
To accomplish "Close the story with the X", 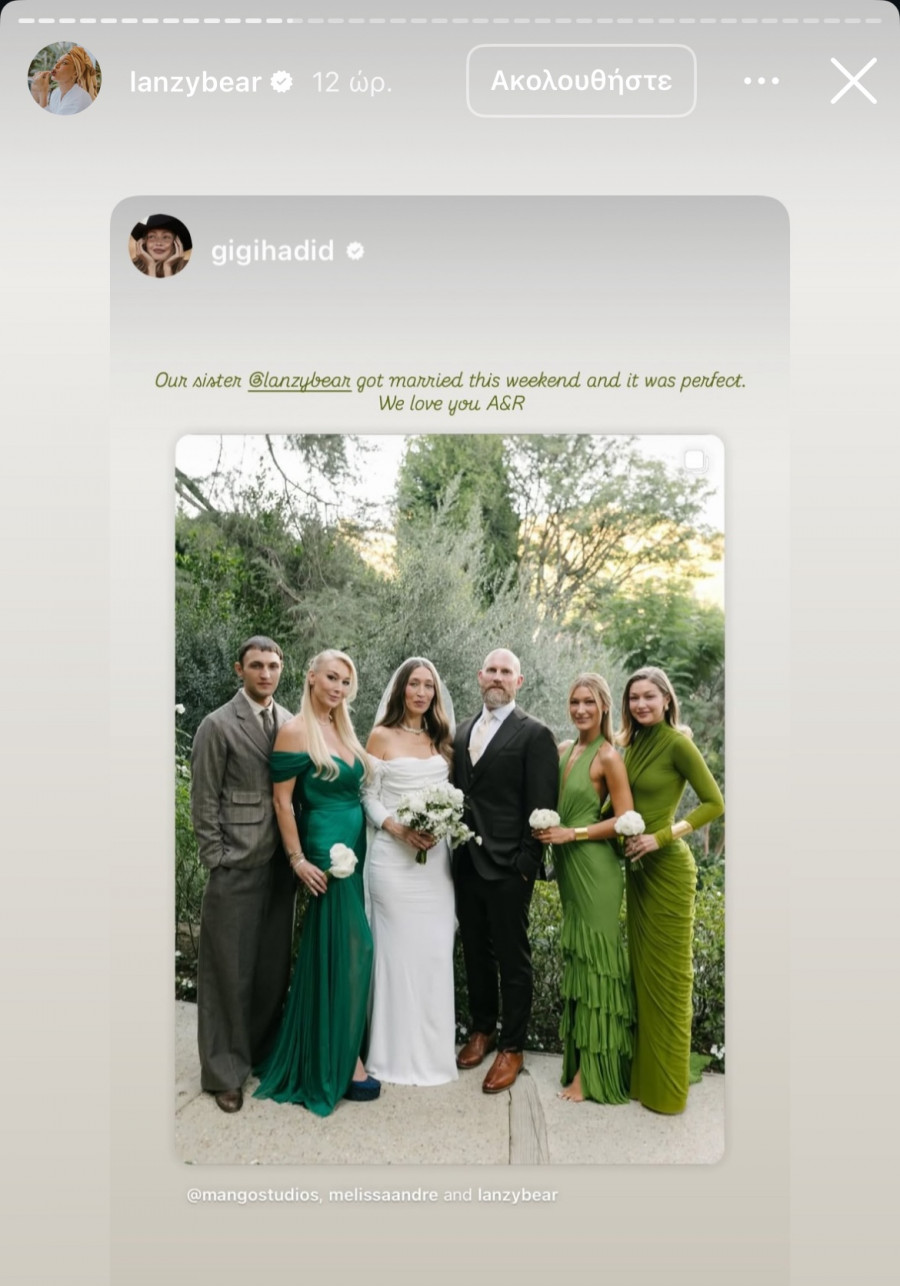I will pos(853,81).
